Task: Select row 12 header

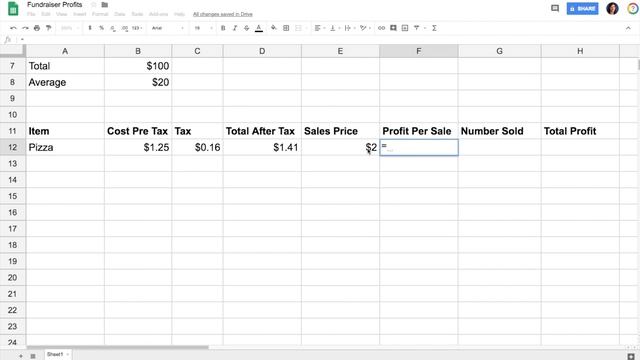Action: point(13,147)
